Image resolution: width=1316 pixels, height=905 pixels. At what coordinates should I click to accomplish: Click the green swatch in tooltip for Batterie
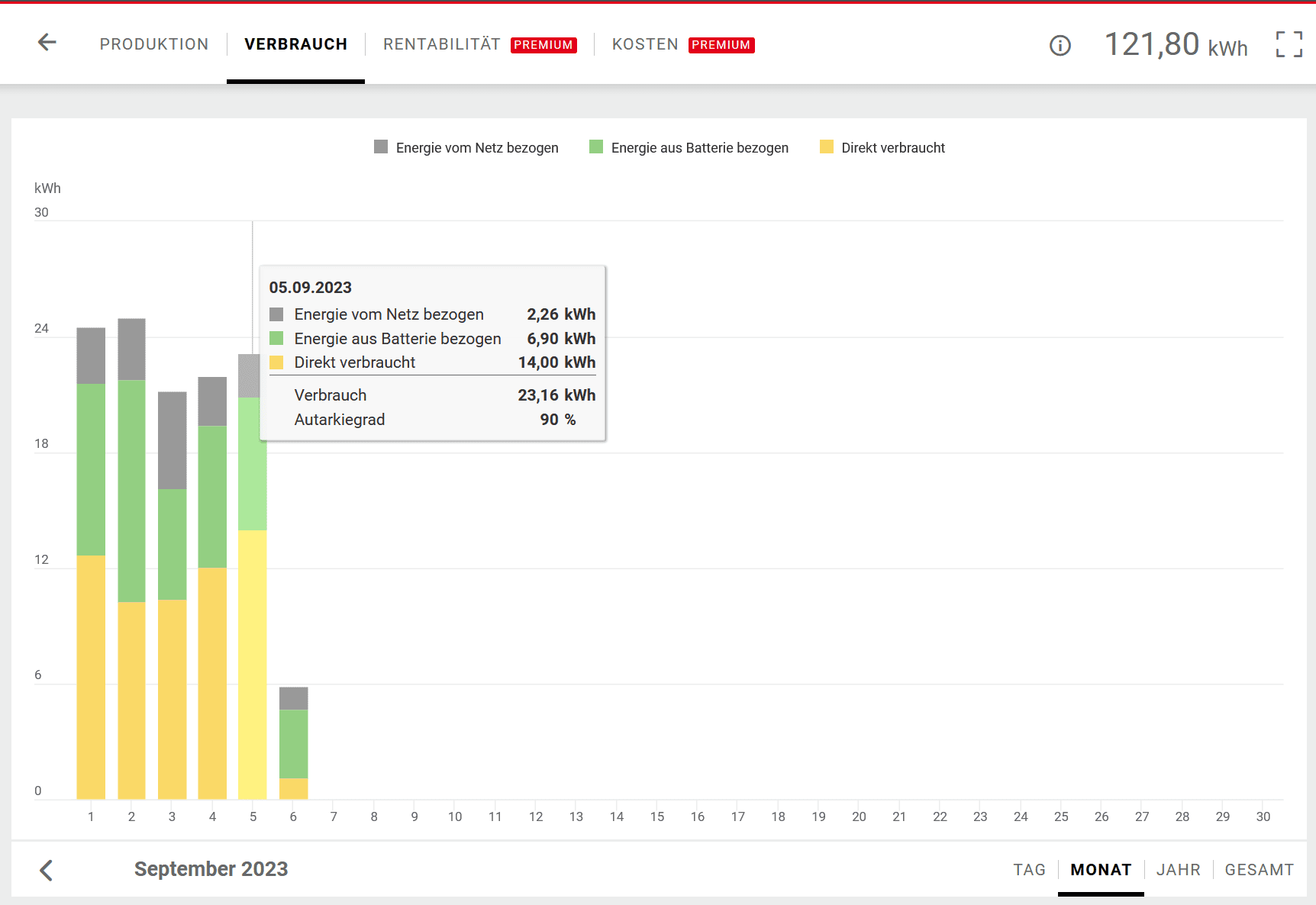[276, 338]
